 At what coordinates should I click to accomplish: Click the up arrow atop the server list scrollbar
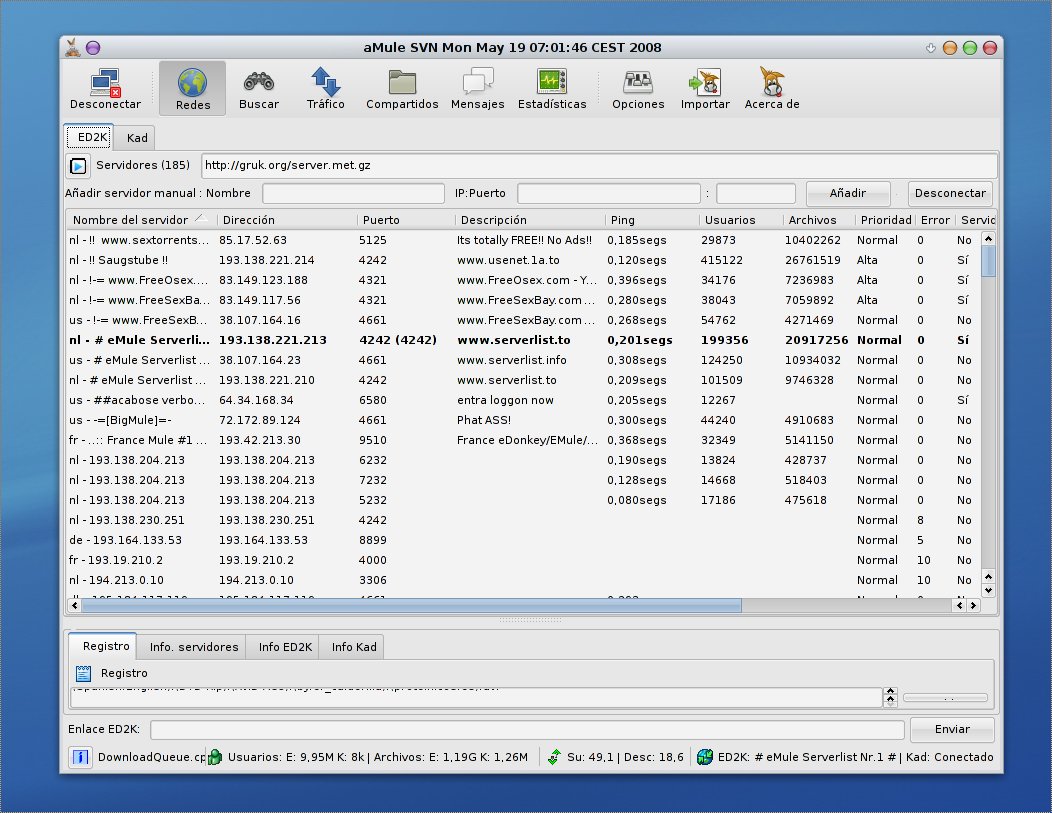coord(988,238)
